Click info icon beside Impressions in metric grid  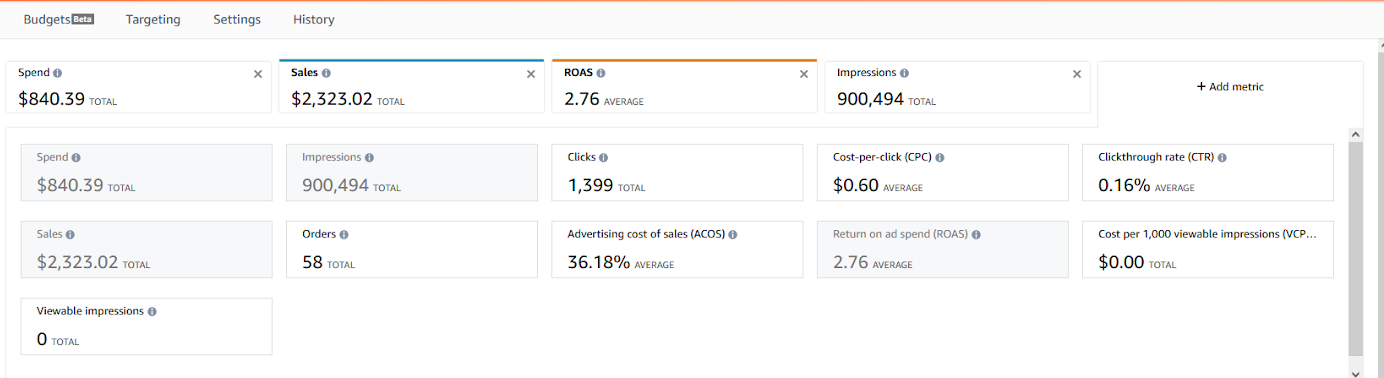click(x=369, y=158)
